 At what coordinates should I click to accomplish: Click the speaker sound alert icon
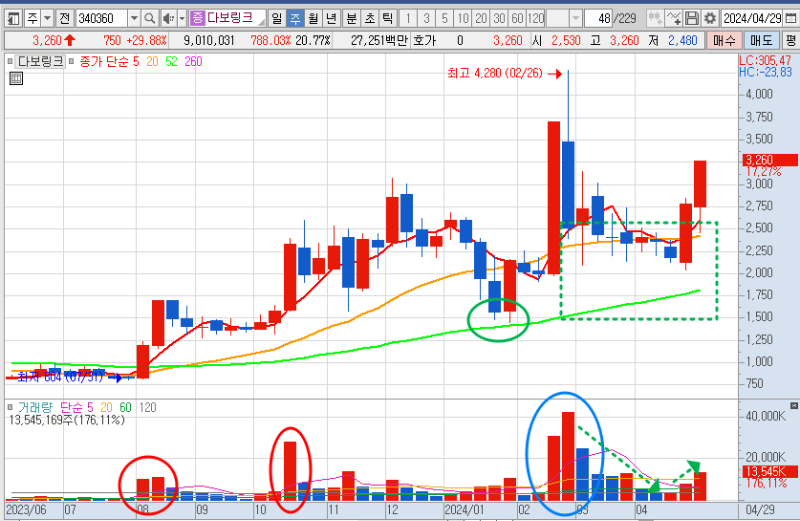(x=168, y=19)
